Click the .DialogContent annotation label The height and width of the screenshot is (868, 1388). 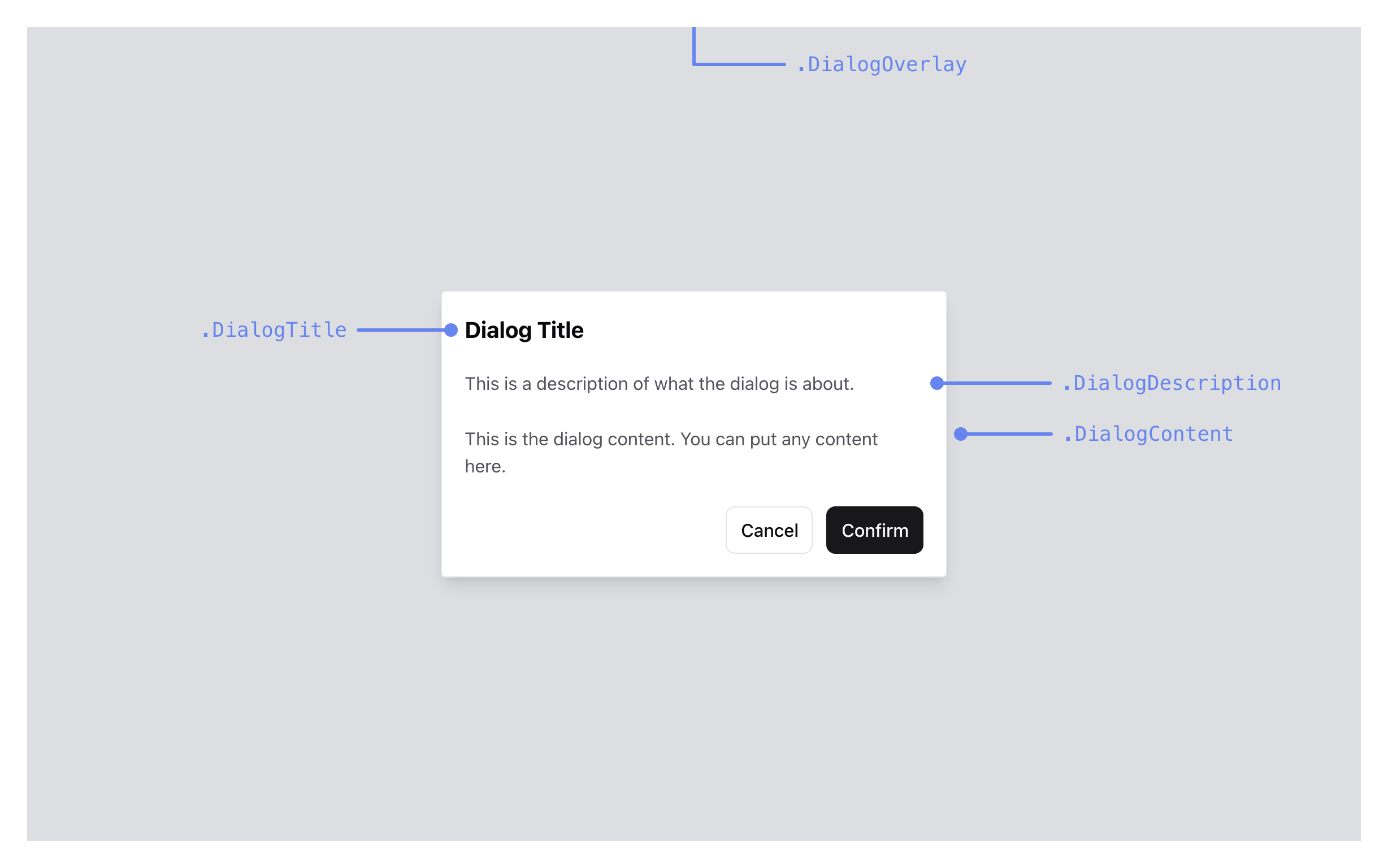1147,434
